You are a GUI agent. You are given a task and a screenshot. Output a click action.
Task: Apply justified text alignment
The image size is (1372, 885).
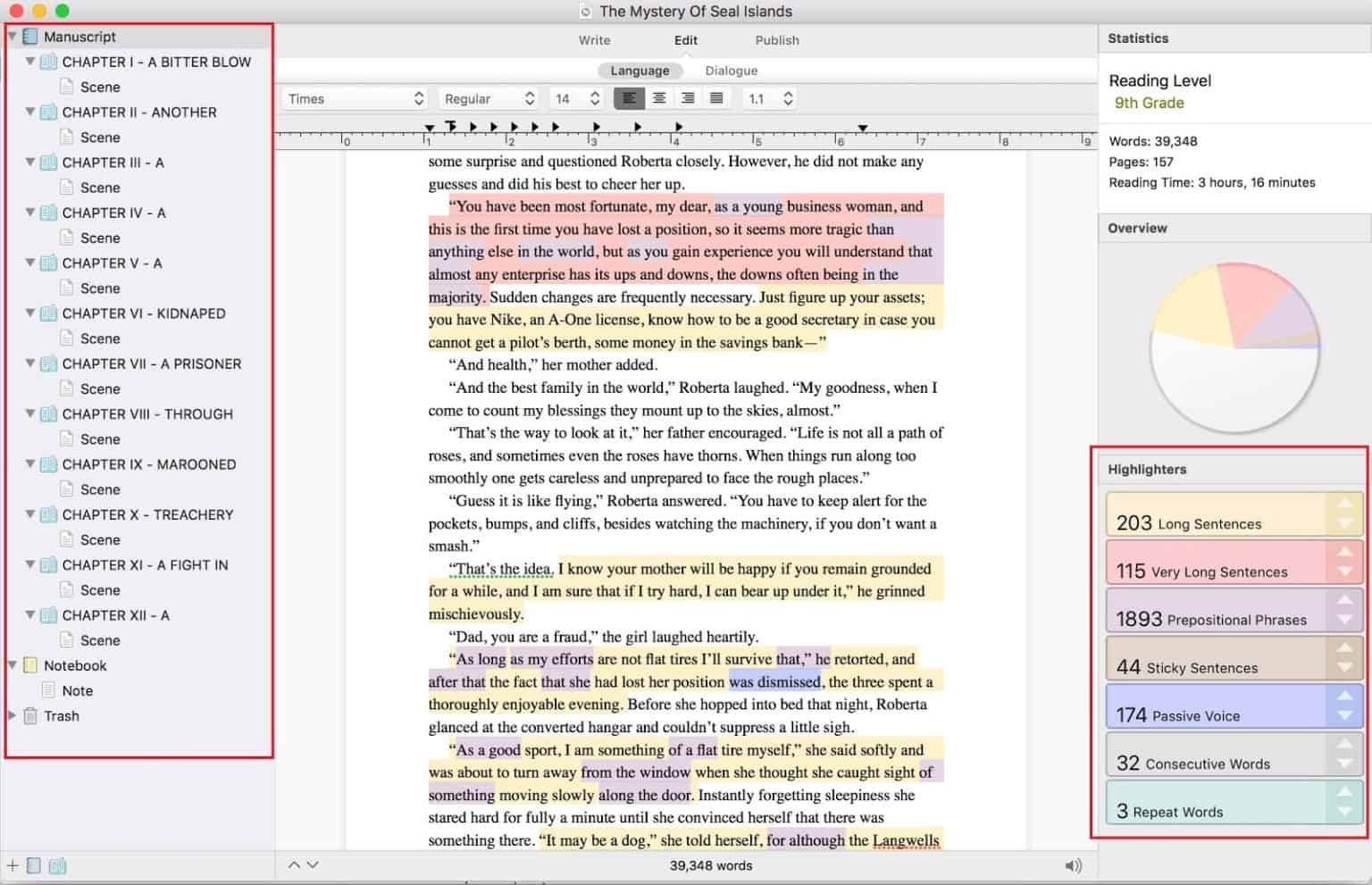(715, 98)
